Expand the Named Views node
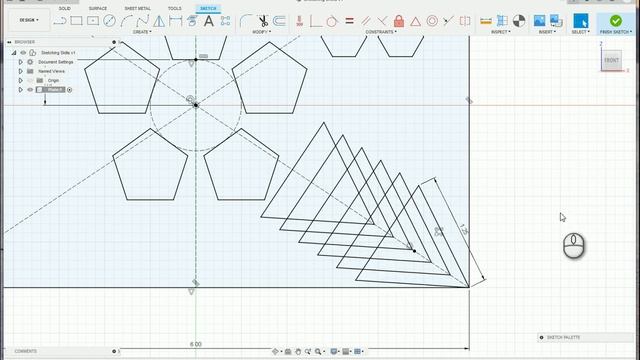 (20, 71)
